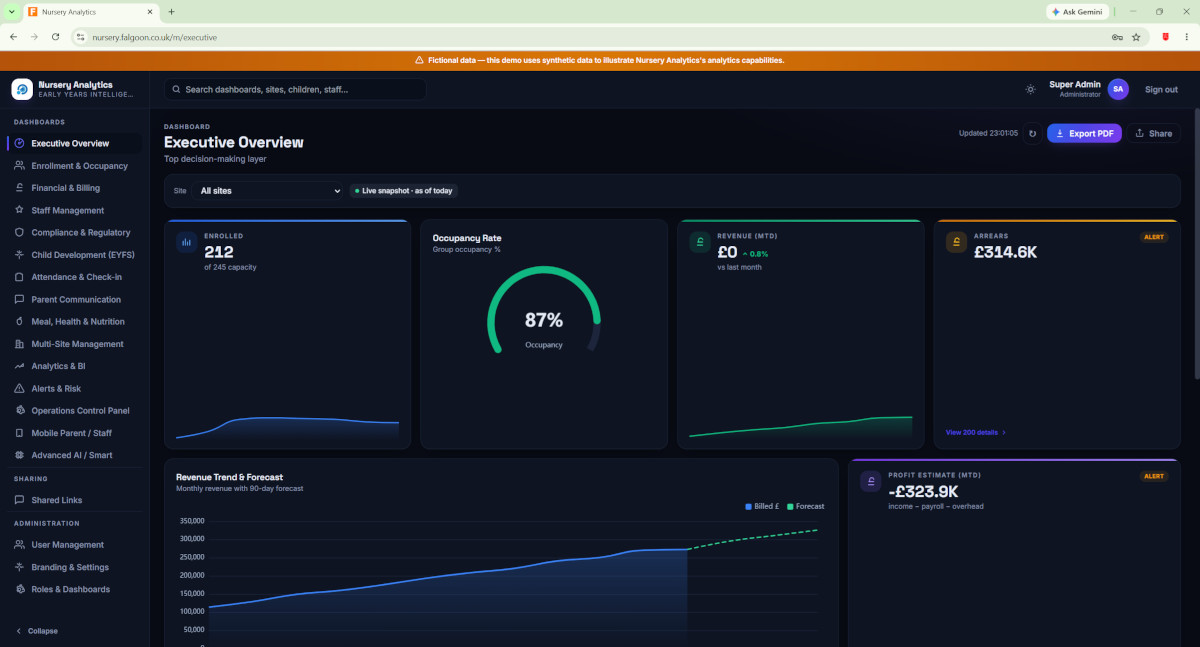Click the Enrollment & Occupancy people icon
The width and height of the screenshot is (1200, 647).
(x=20, y=166)
